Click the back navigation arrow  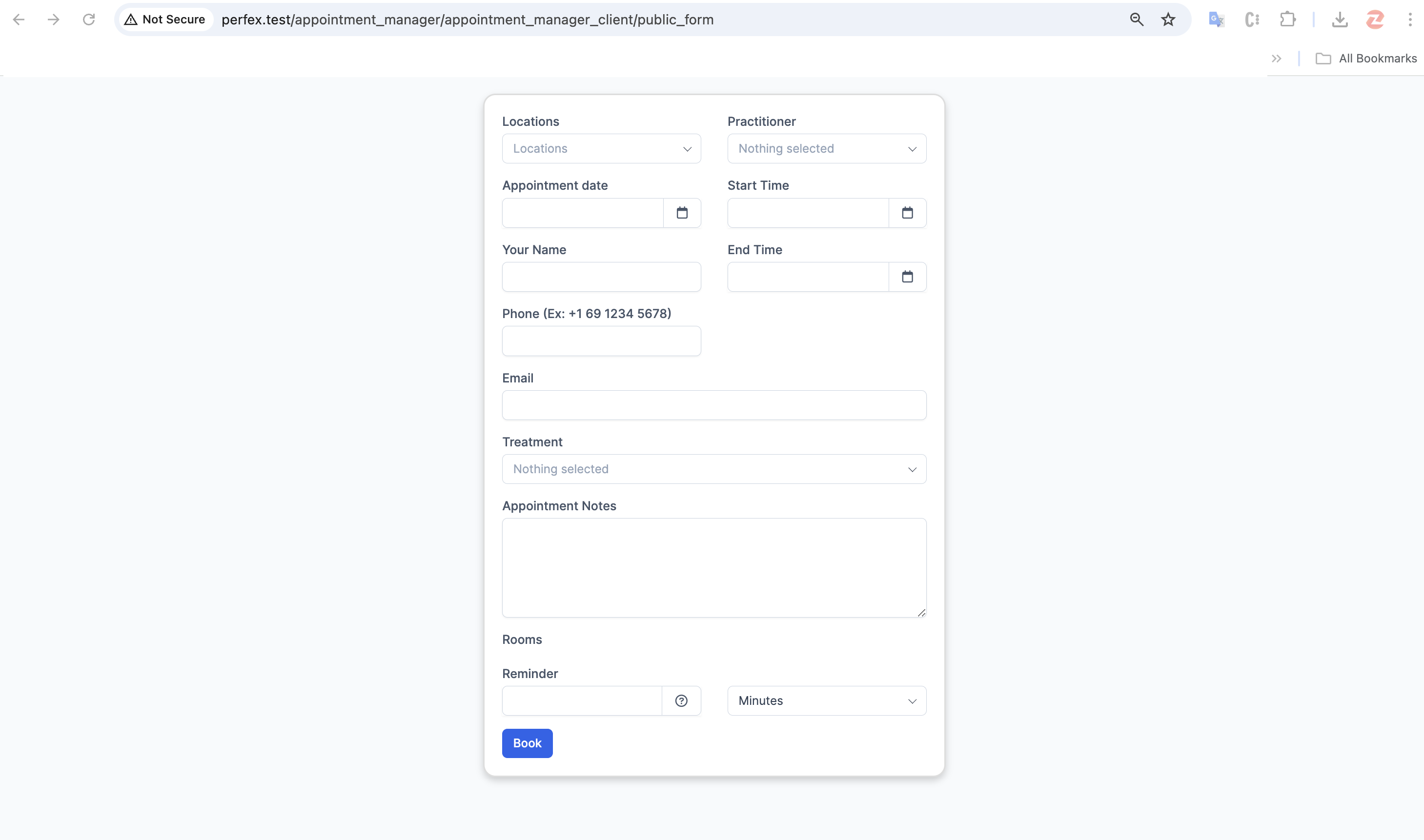[19, 19]
